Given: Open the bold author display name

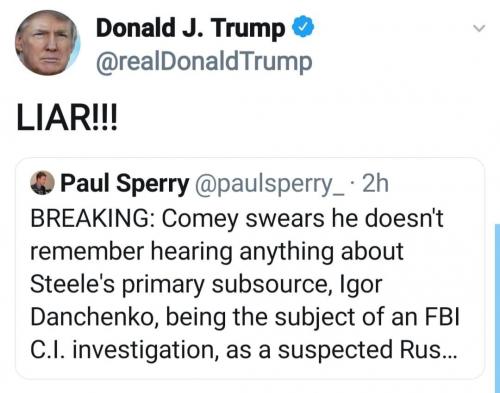Looking at the screenshot, I should click(190, 28).
